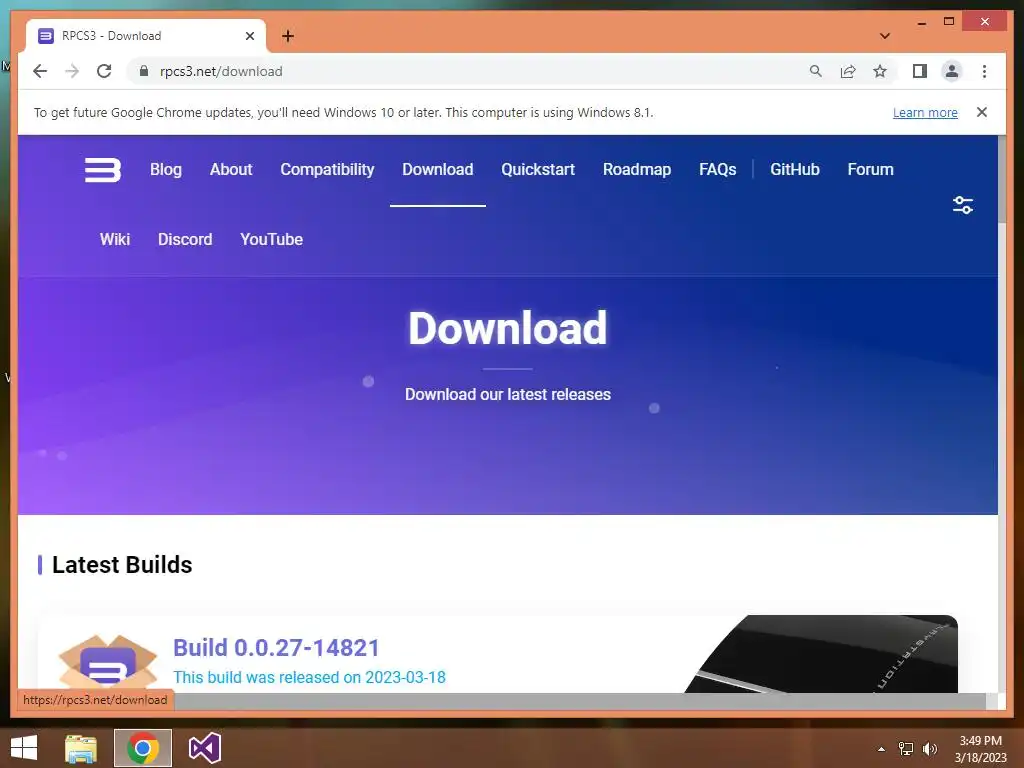This screenshot has width=1024, height=768.
Task: Click the page vertical scrollbar thumb
Action: 1002,180
